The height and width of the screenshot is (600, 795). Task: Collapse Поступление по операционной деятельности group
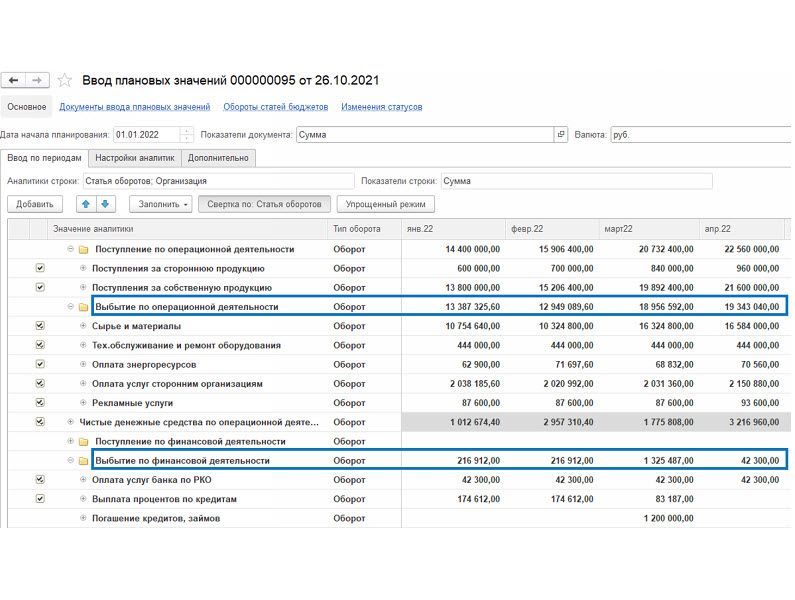pos(70,249)
